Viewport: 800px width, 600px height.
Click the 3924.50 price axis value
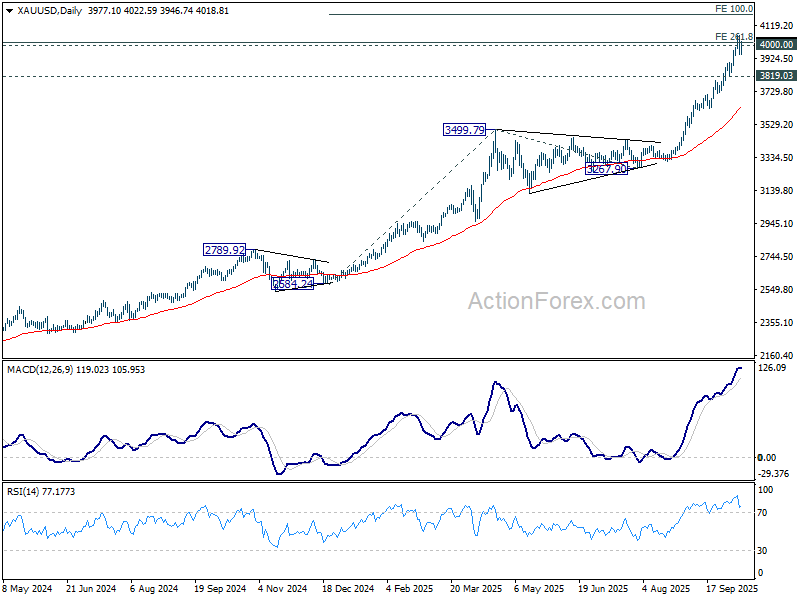pos(776,59)
